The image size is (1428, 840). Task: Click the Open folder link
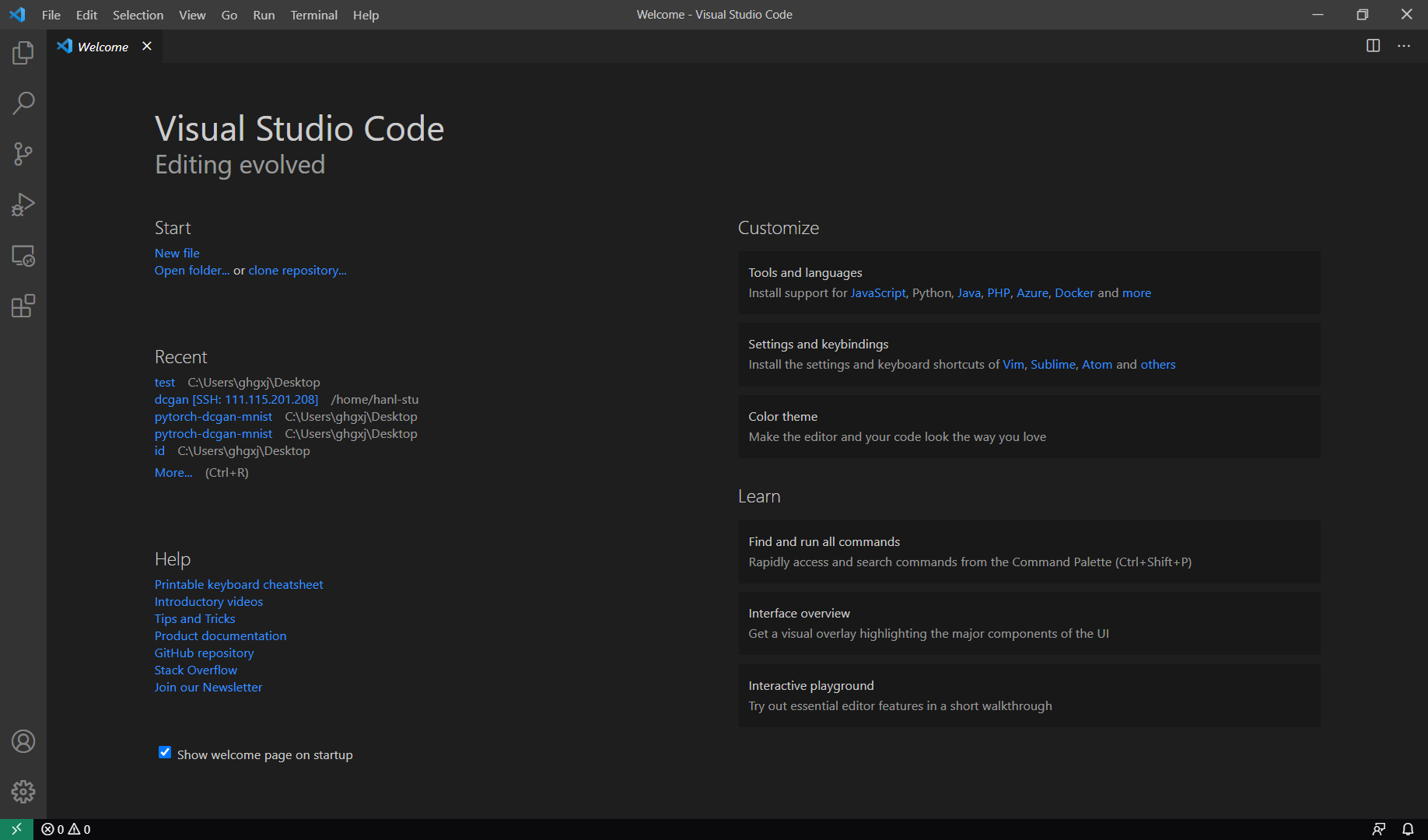tap(192, 271)
